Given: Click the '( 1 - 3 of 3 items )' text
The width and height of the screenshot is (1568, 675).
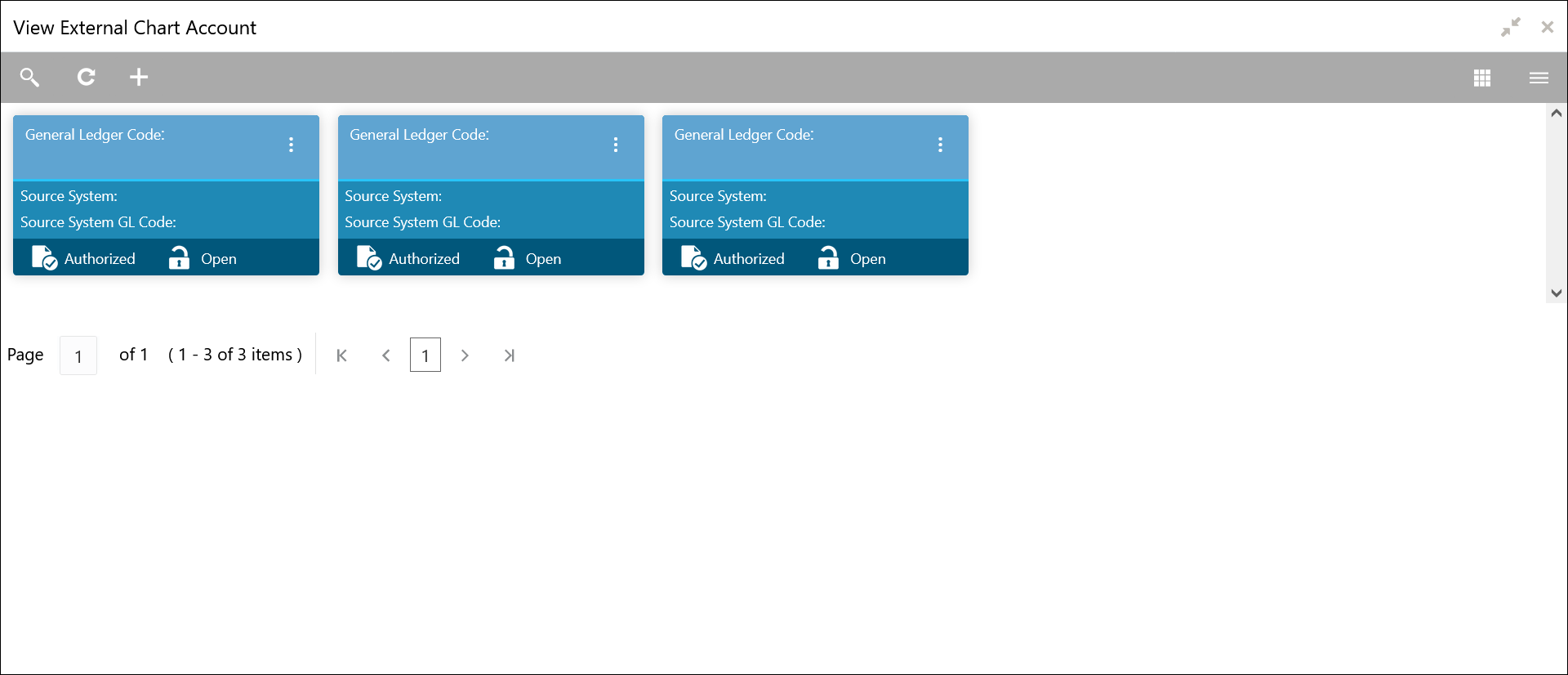Looking at the screenshot, I should (235, 355).
